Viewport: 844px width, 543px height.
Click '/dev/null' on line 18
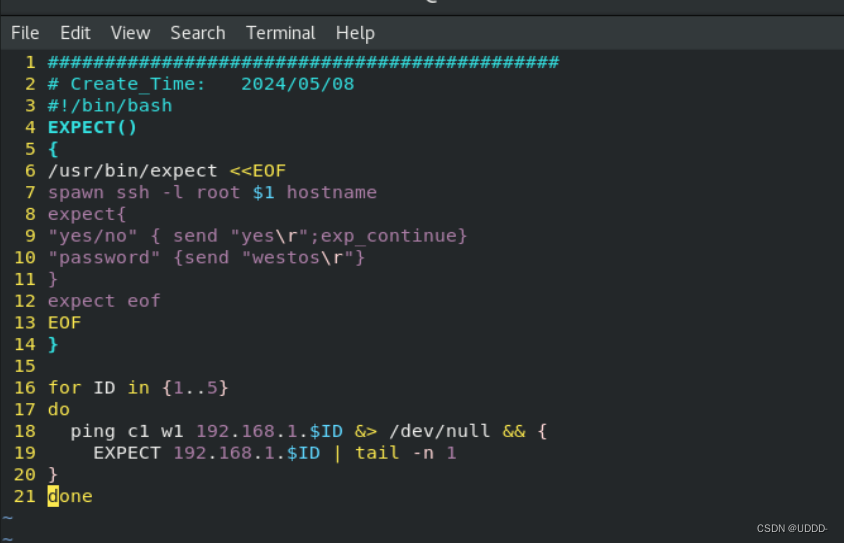[439, 431]
